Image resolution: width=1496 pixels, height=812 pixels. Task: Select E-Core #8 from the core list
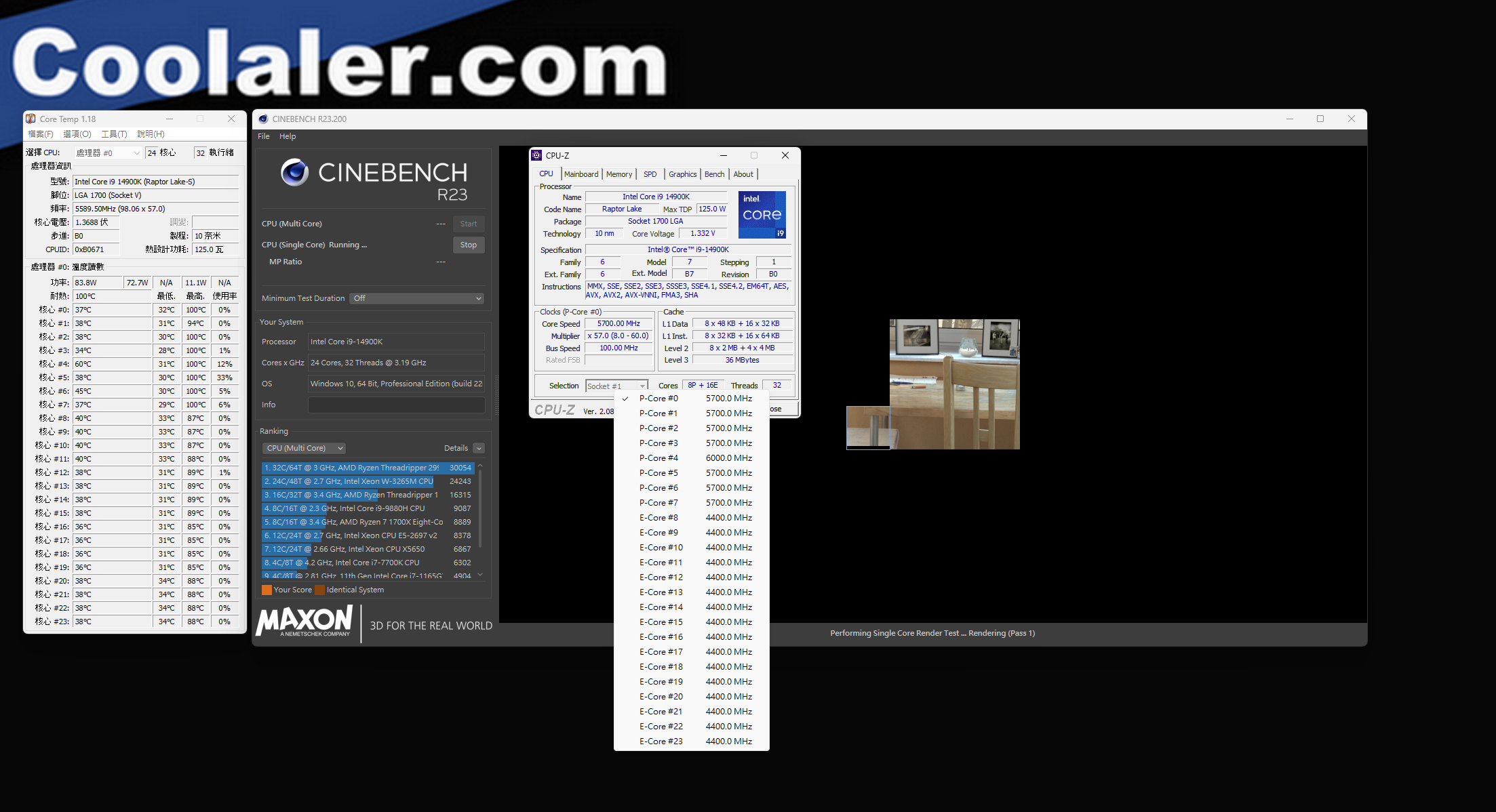(x=692, y=518)
